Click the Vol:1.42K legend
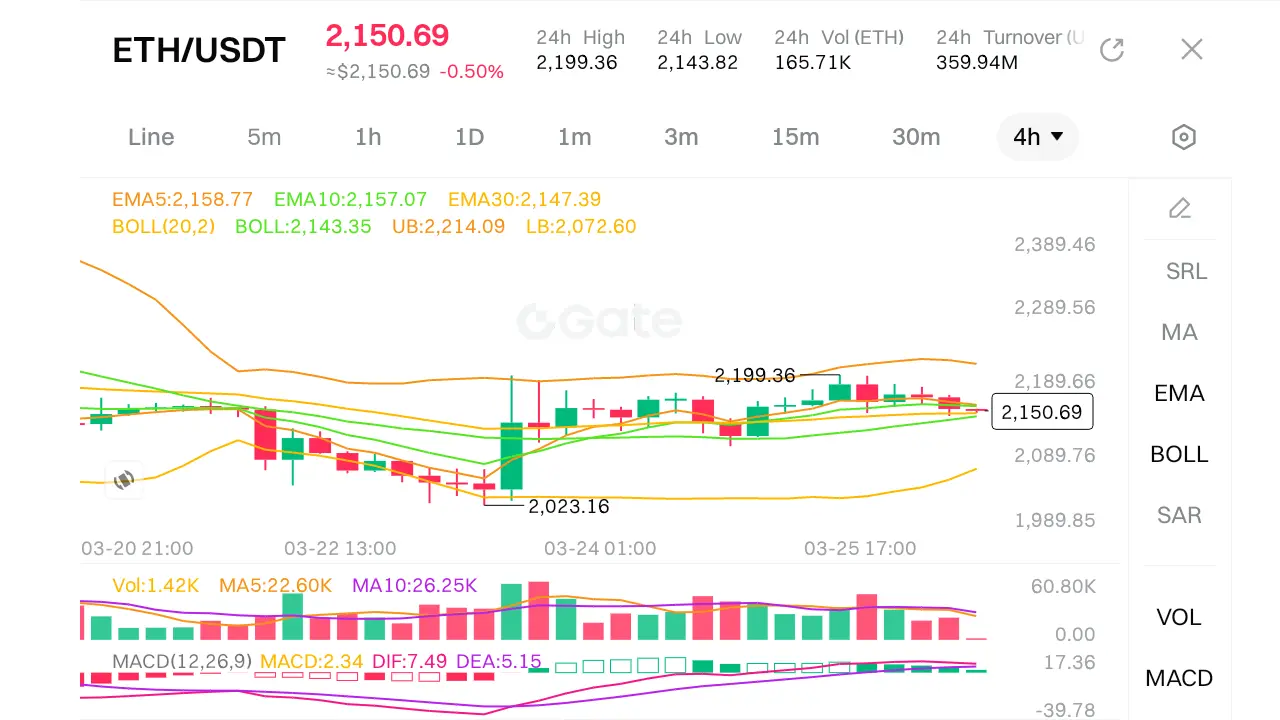 coord(155,585)
